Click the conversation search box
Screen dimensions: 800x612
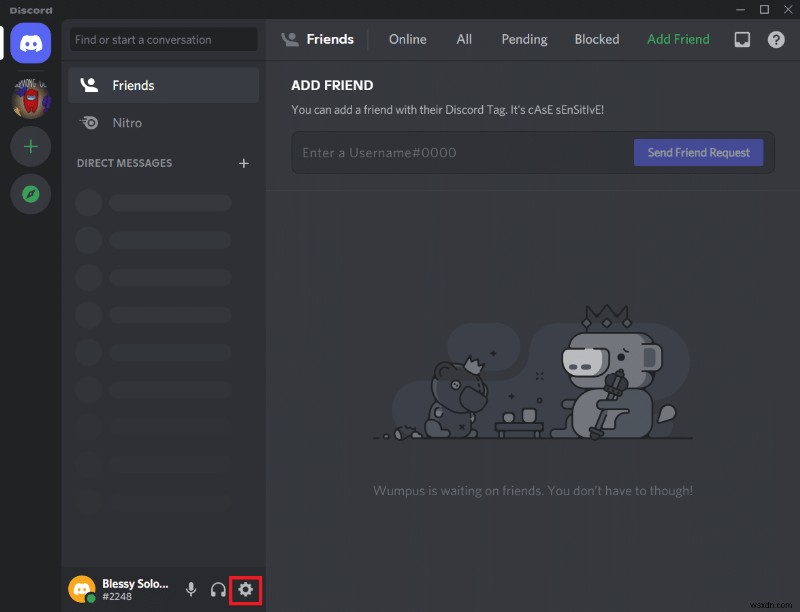tap(162, 39)
